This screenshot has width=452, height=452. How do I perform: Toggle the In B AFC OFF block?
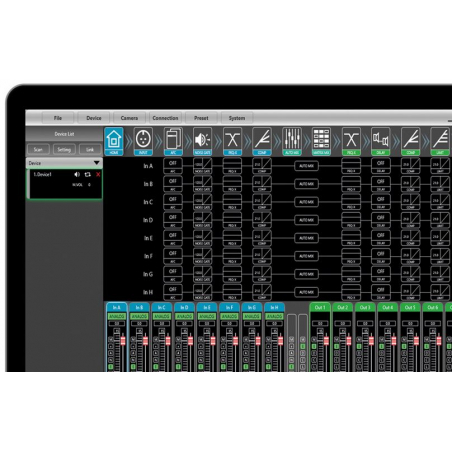pos(173,184)
